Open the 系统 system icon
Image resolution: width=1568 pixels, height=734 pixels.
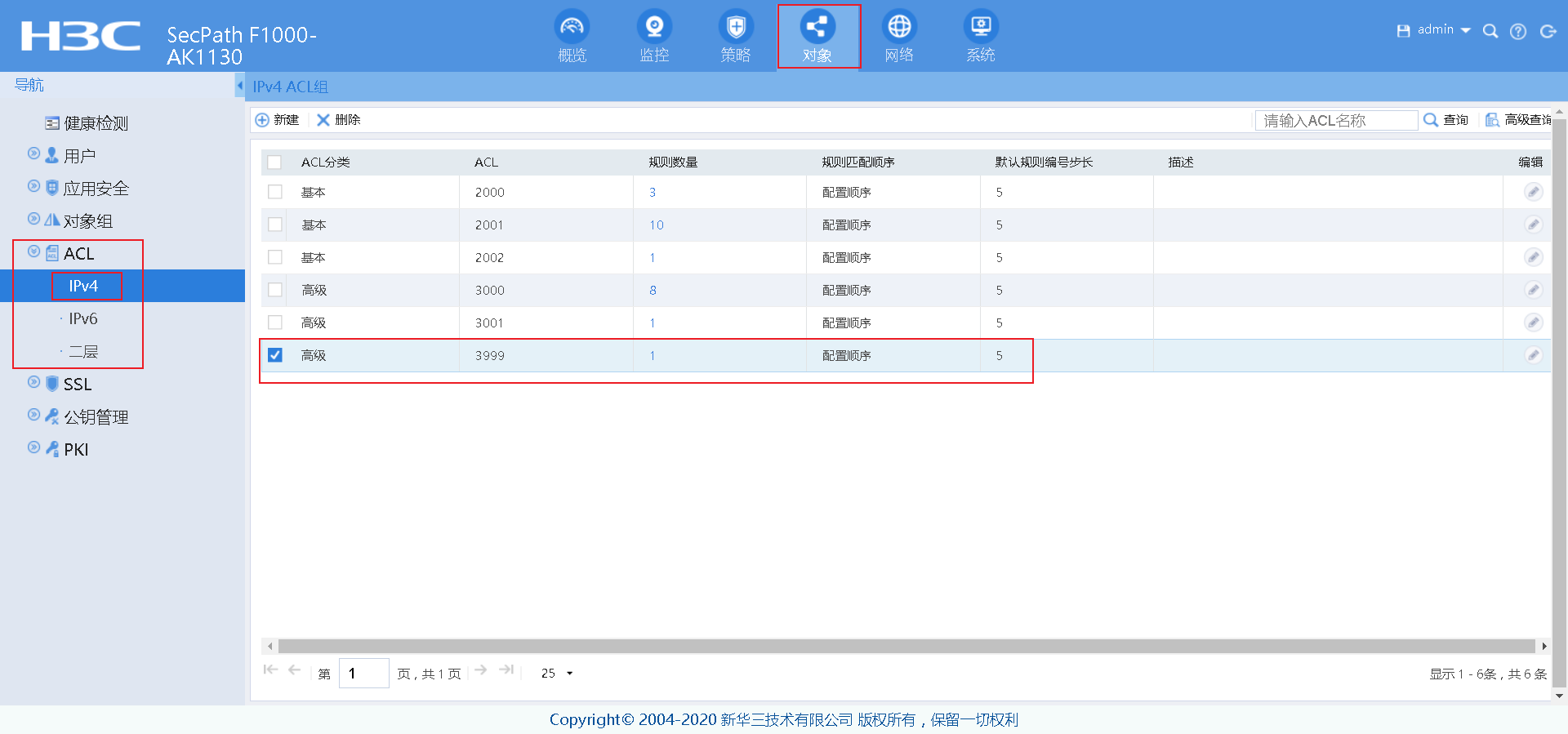pyautogui.click(x=981, y=29)
